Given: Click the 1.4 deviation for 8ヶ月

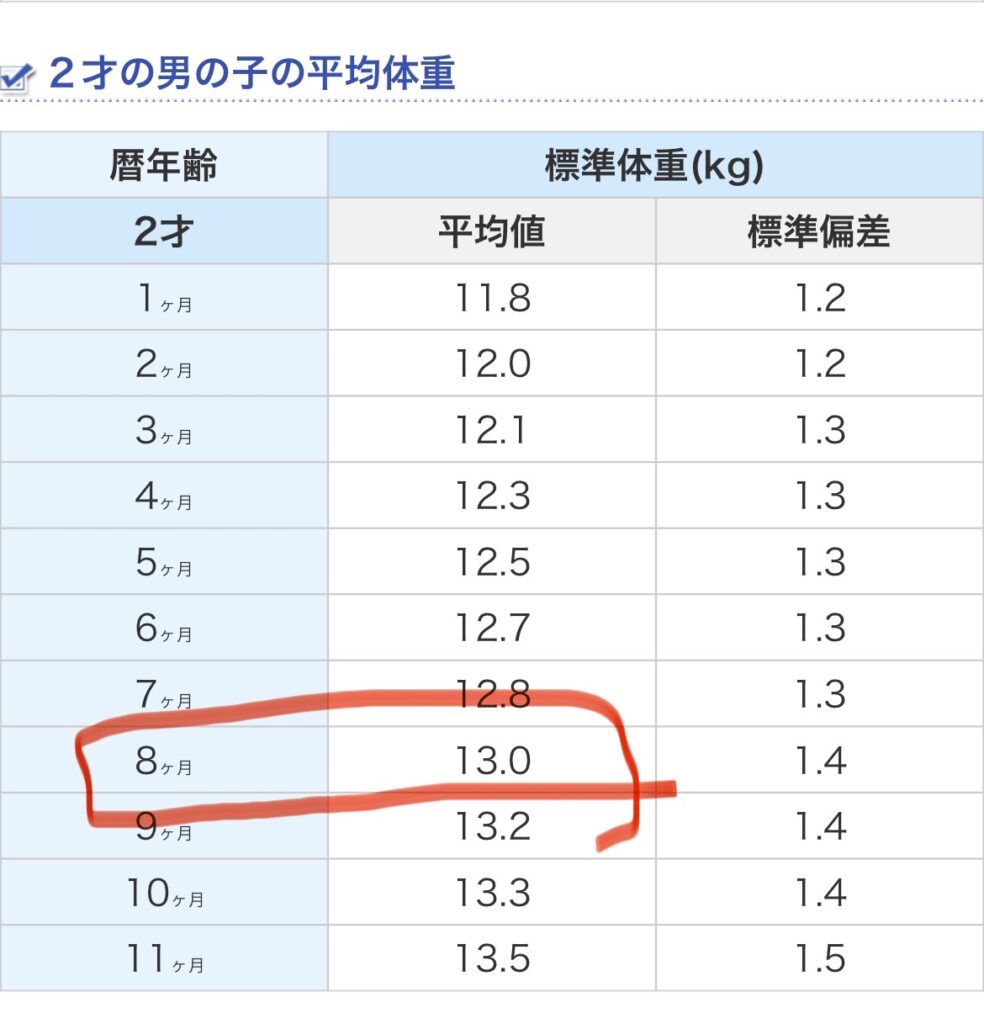Looking at the screenshot, I should [820, 760].
